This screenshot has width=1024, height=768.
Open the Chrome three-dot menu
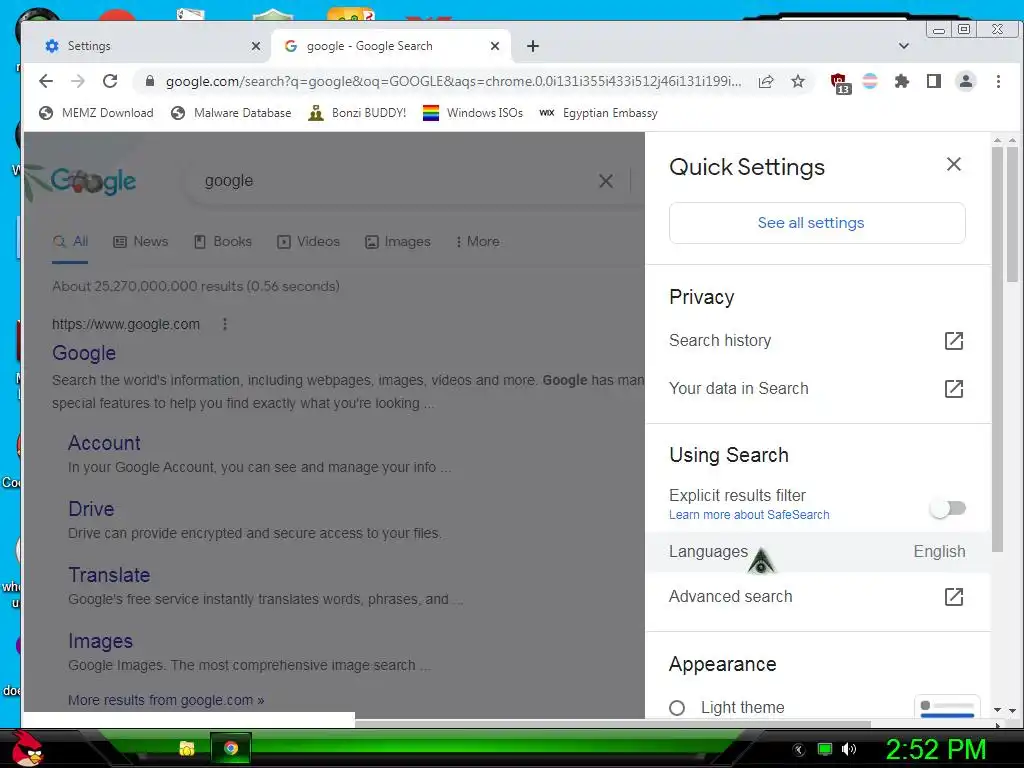click(998, 81)
